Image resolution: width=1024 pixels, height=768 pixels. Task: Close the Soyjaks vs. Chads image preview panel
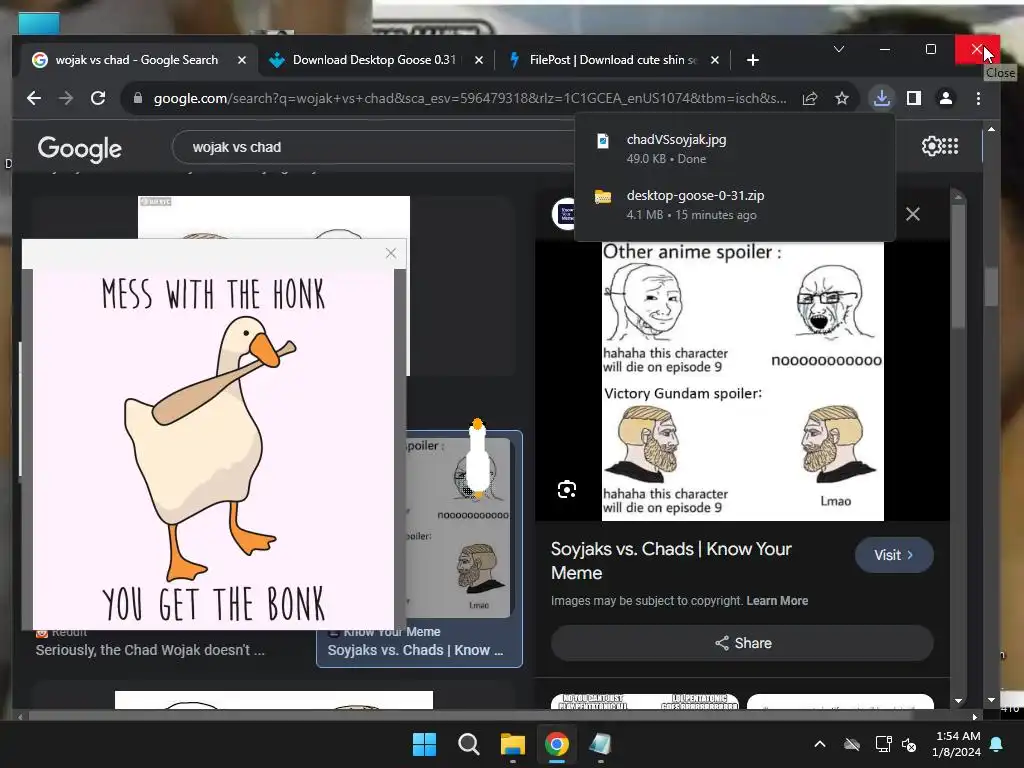(913, 214)
